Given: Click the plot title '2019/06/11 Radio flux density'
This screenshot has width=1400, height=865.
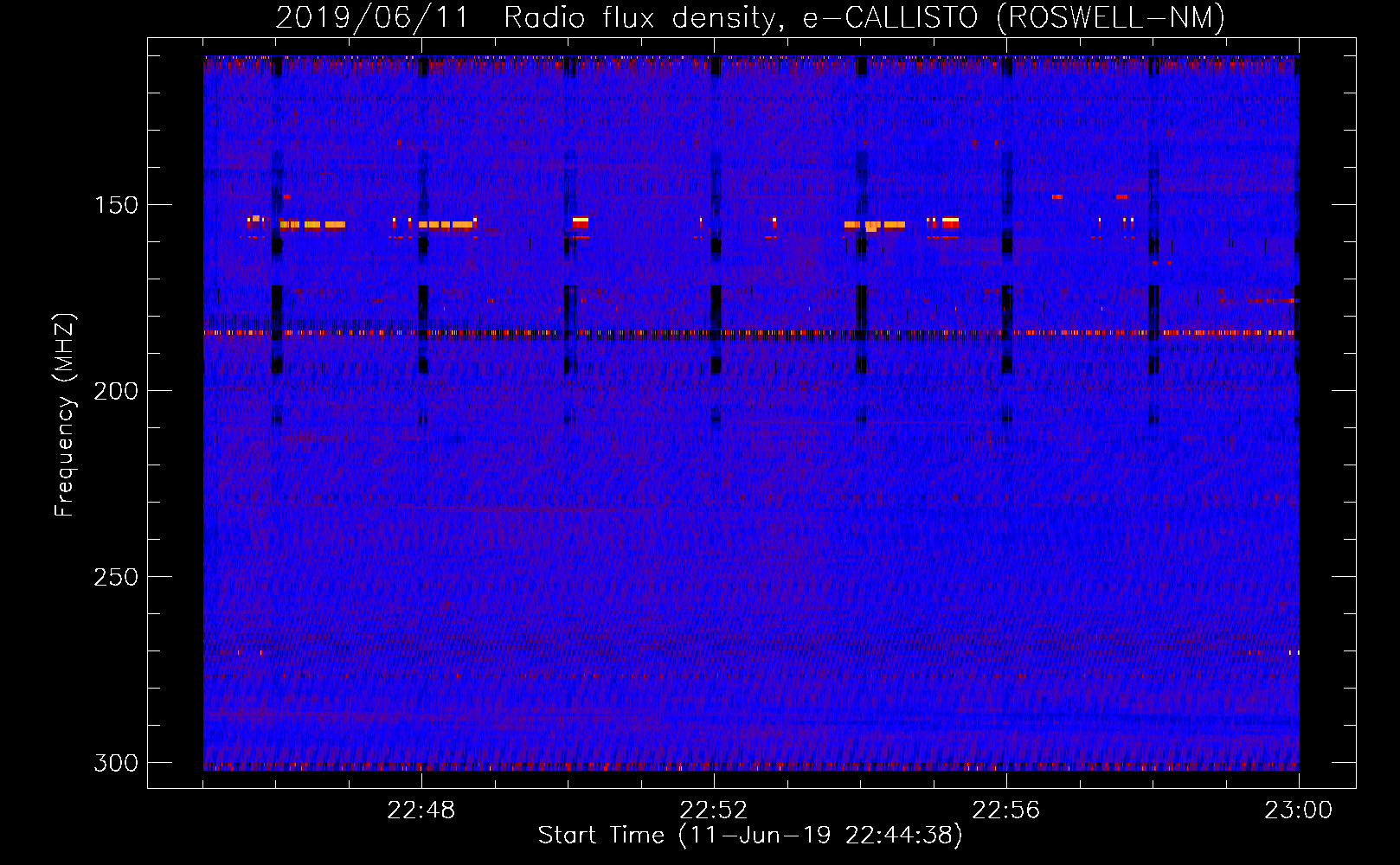Looking at the screenshot, I should pos(529,17).
